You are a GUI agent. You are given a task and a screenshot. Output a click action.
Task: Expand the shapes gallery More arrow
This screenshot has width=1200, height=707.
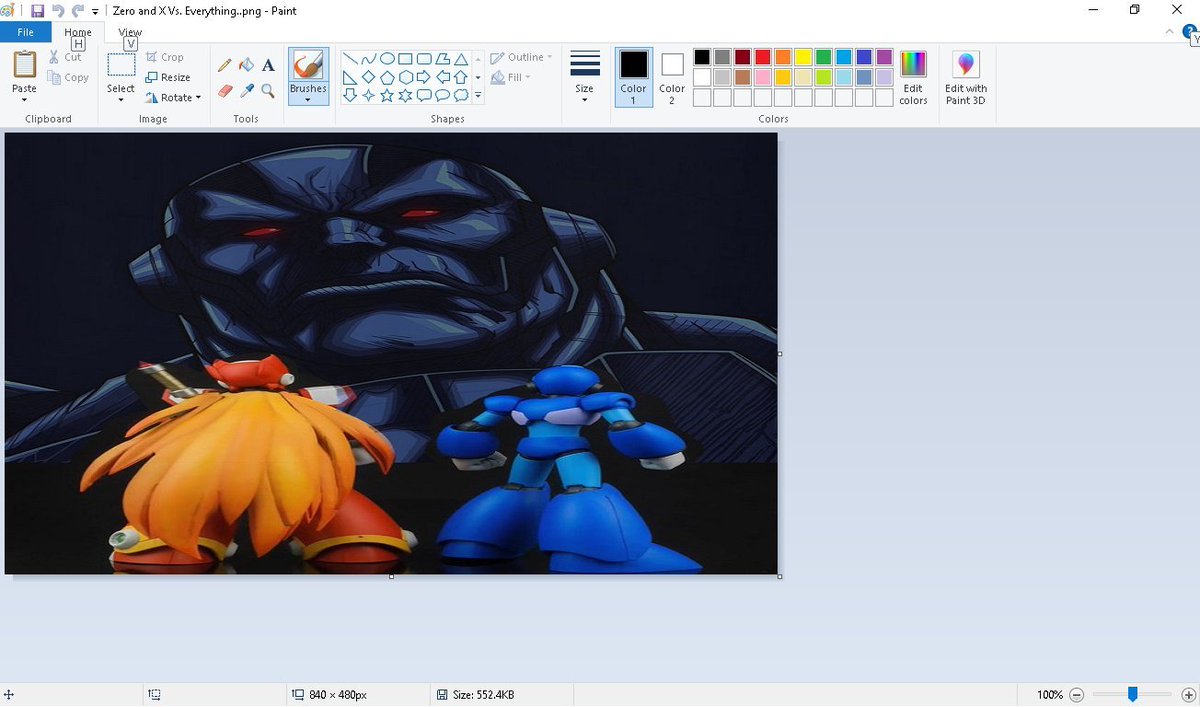point(478,96)
